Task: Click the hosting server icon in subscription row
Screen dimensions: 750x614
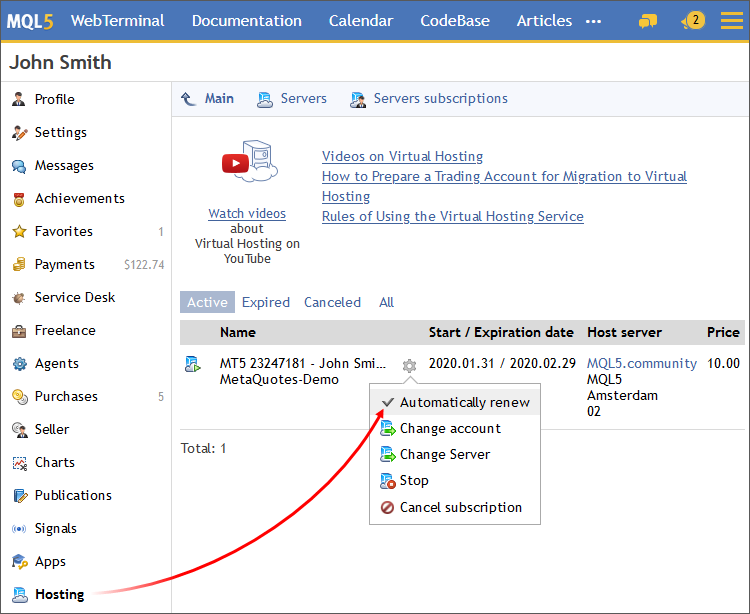Action: 193,364
